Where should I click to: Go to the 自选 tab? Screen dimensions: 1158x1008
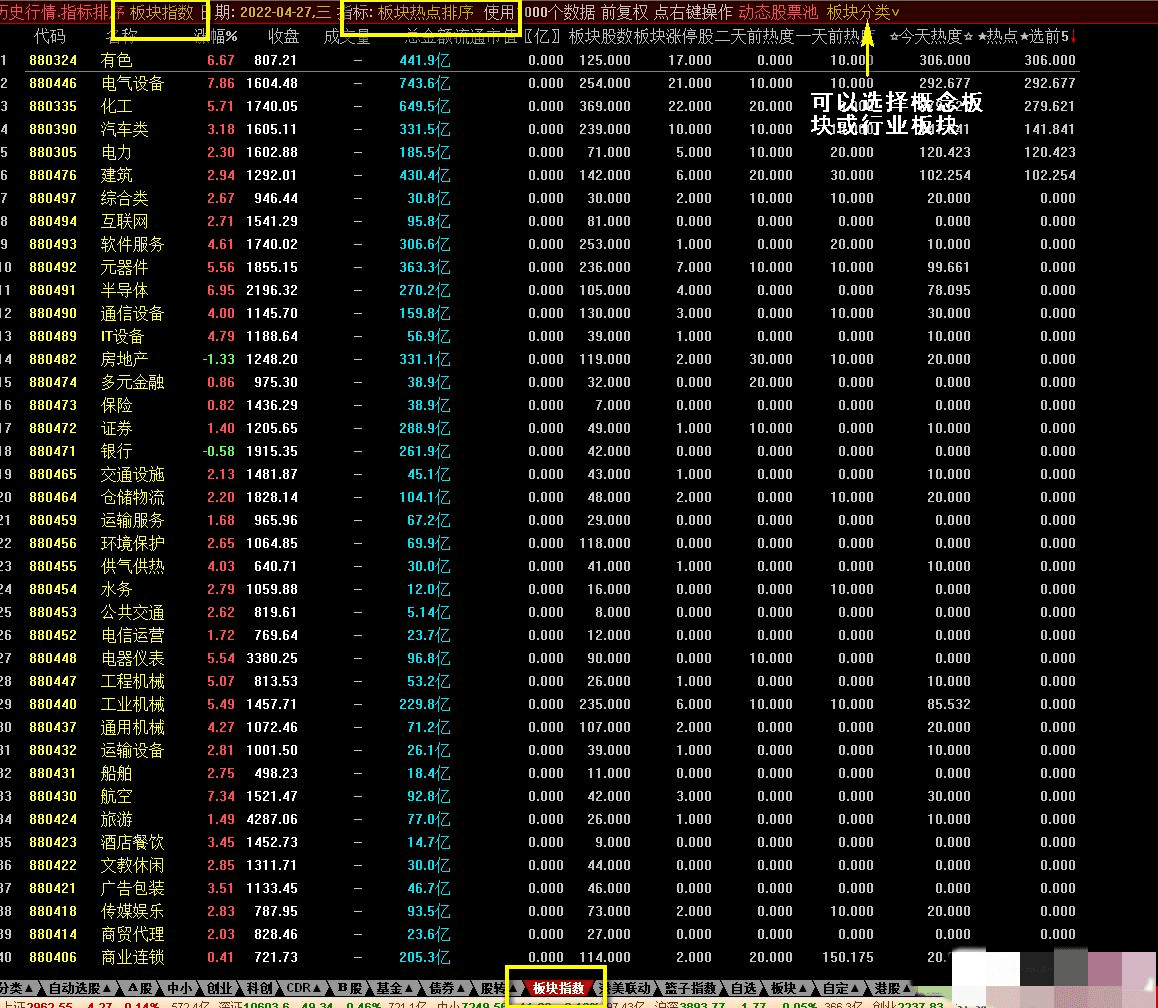(x=743, y=988)
